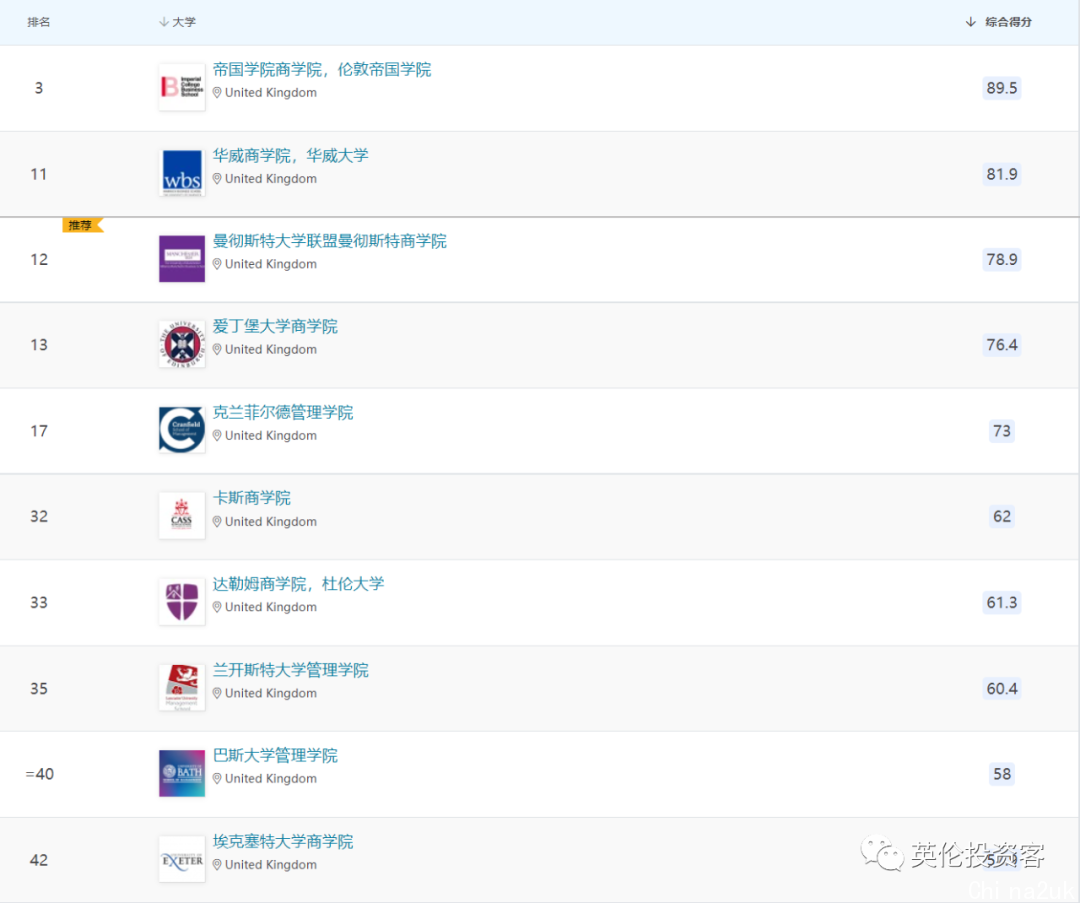Click rank number 12

click(x=39, y=260)
